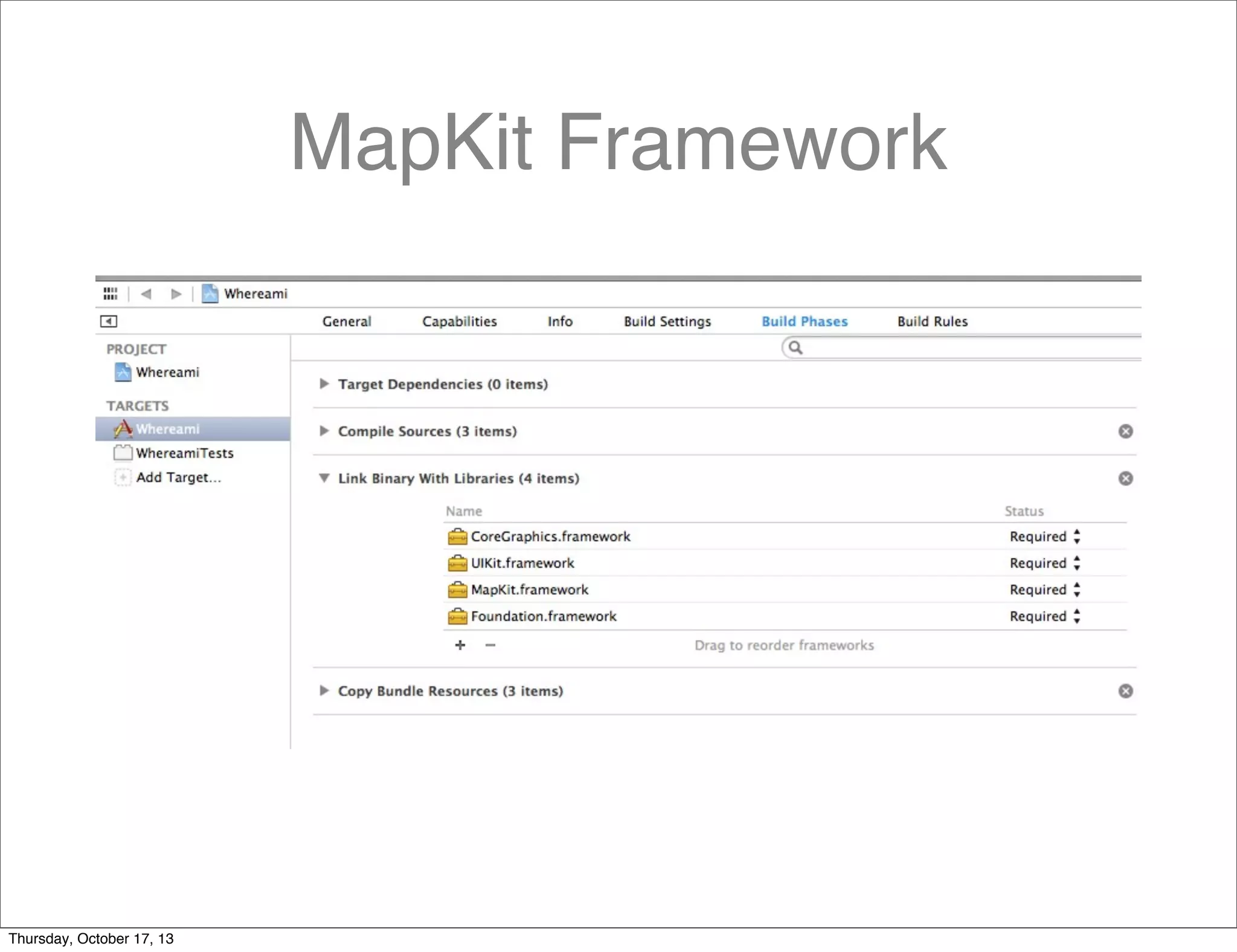Click the Foundation.framework toolbox icon
Image resolution: width=1237 pixels, height=952 pixels.
click(457, 616)
